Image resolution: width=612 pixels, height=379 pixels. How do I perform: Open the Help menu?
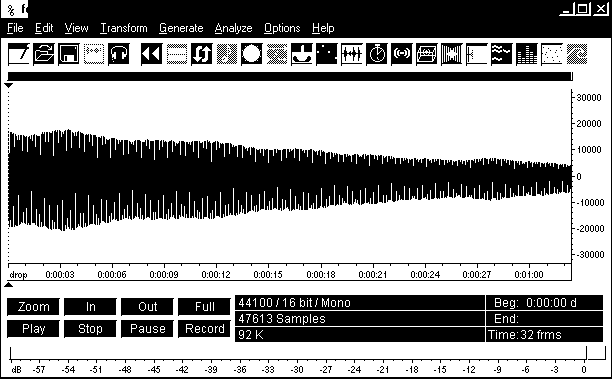[323, 28]
